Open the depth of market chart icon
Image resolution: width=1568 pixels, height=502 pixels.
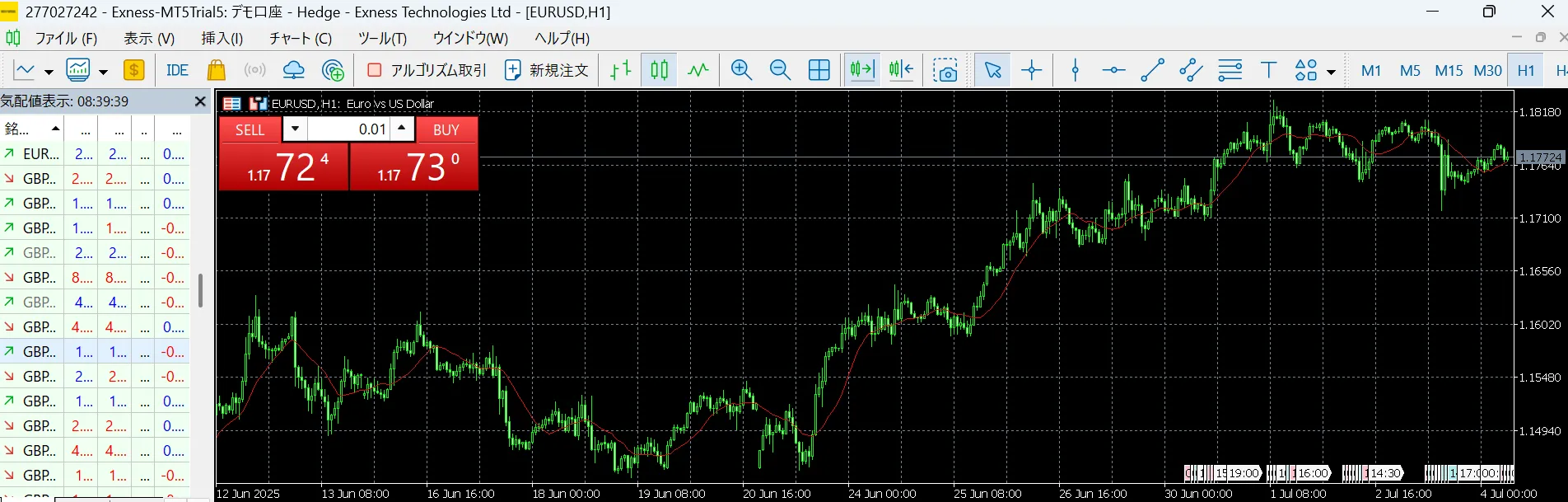[259, 104]
